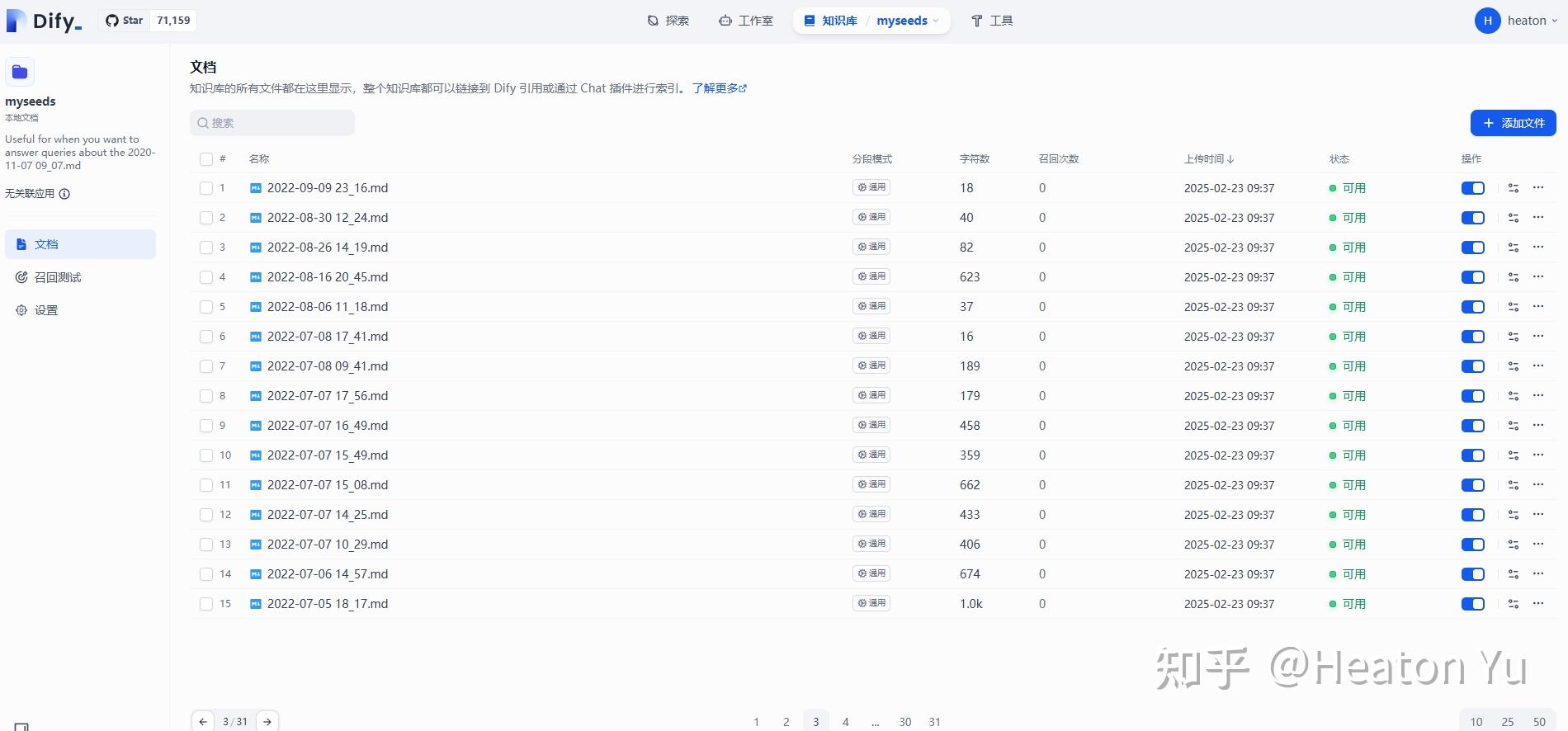Click the 搜索 search field
The image size is (1568, 731).
pos(272,123)
